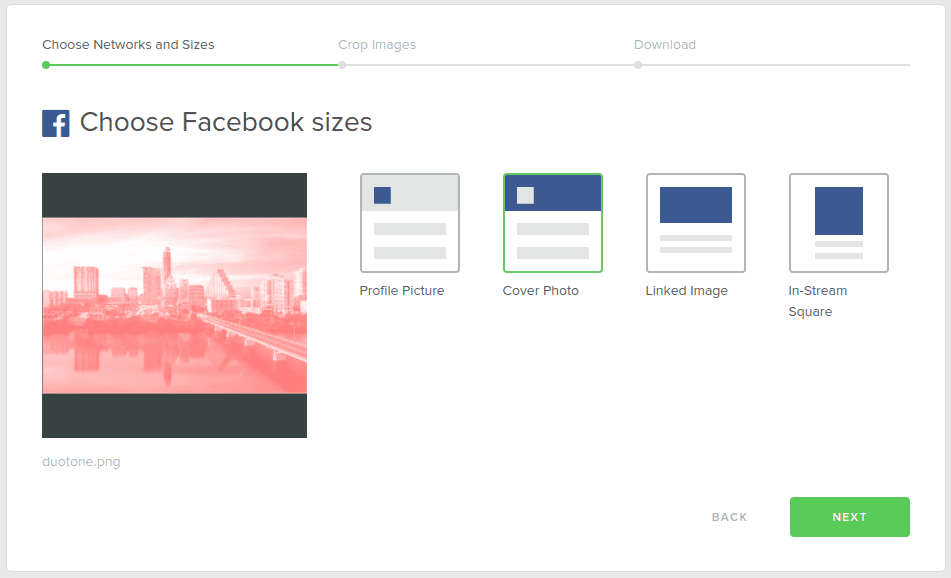
Task: Go back with the Back button
Action: click(729, 517)
